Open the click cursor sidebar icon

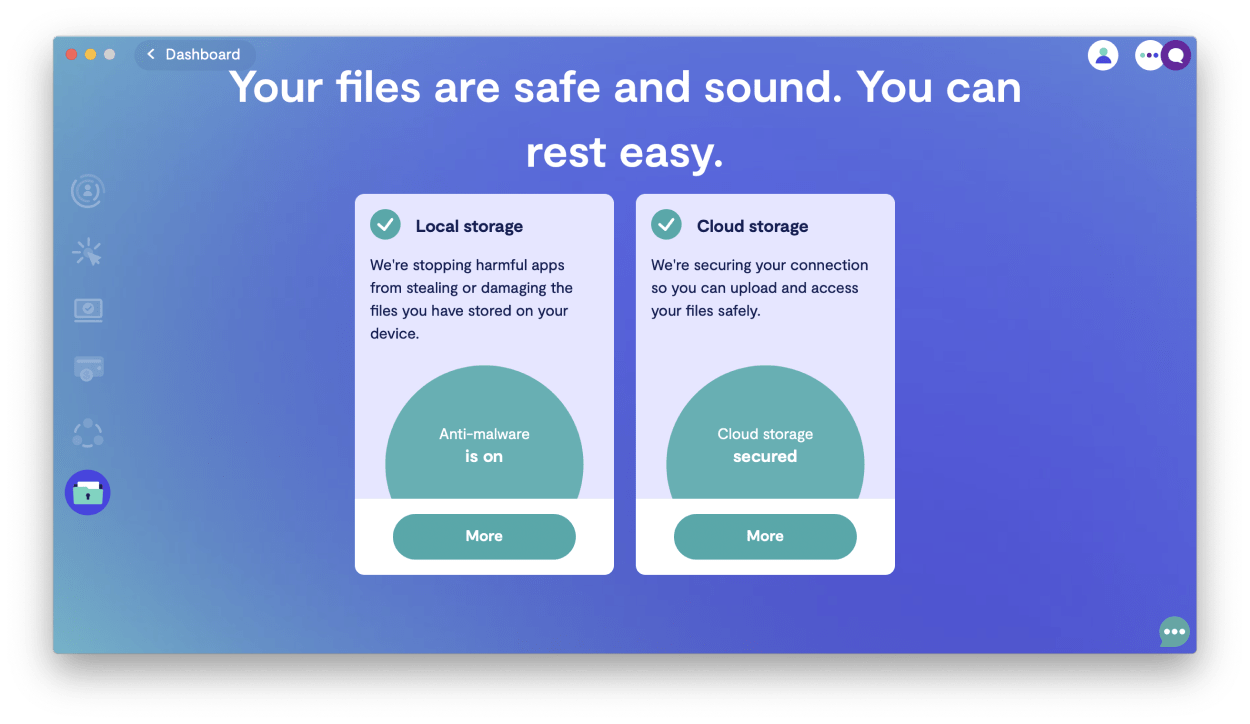click(88, 252)
